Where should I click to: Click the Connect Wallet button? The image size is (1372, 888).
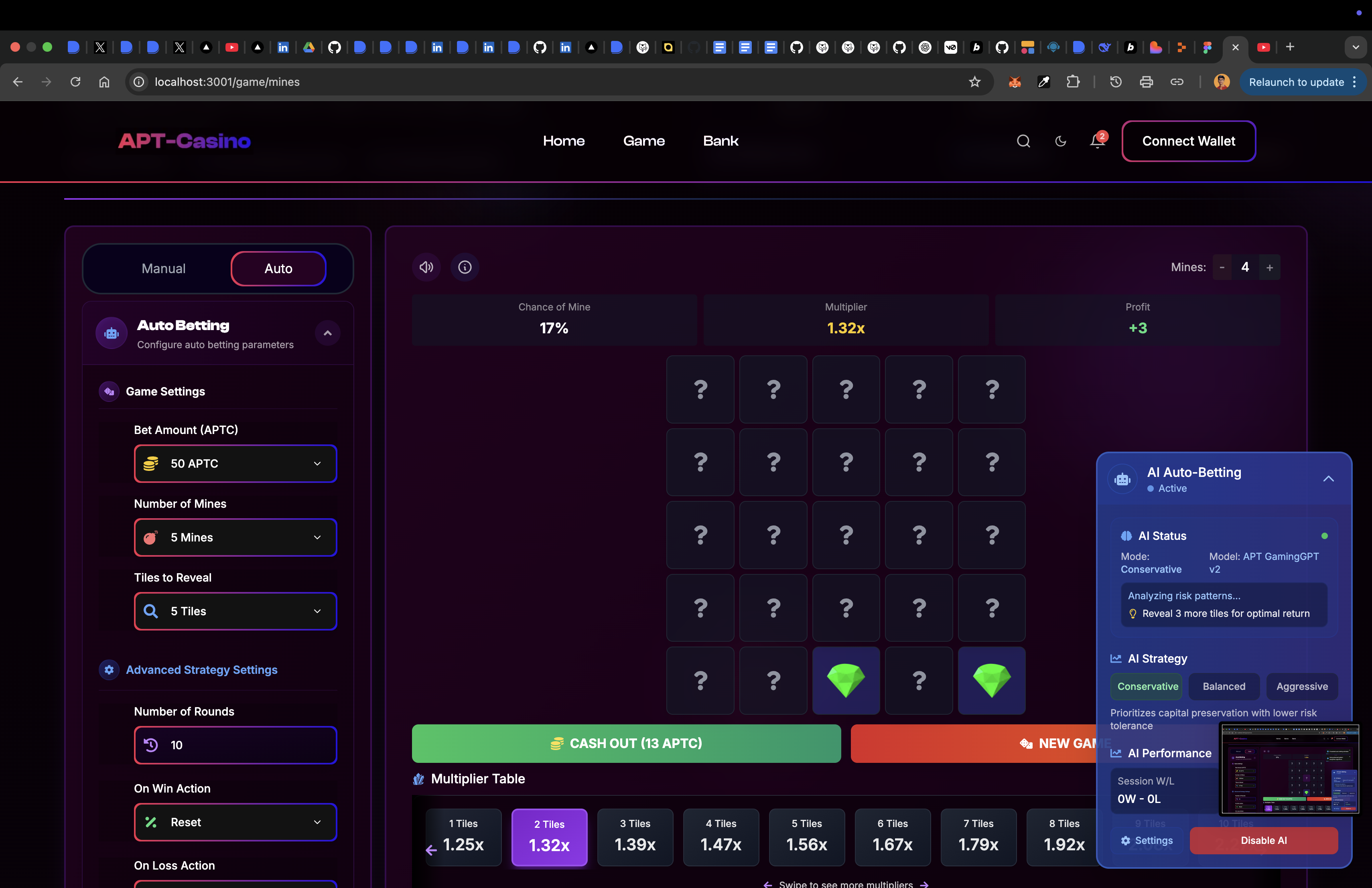coord(1188,141)
